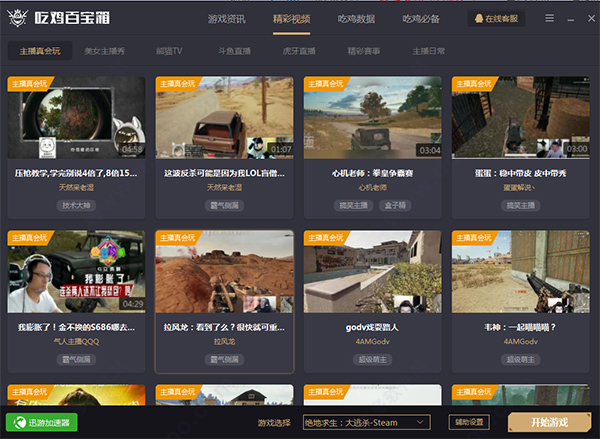
Task: Show 精彩赛事 category
Action: 364,51
